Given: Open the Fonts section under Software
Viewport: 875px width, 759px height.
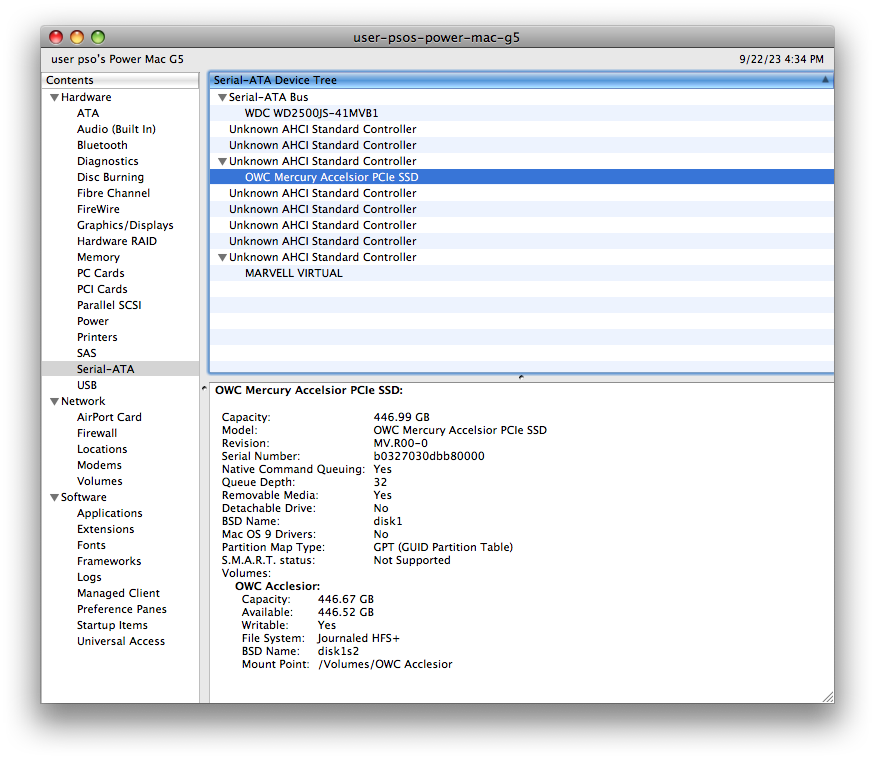Looking at the screenshot, I should pos(91,544).
